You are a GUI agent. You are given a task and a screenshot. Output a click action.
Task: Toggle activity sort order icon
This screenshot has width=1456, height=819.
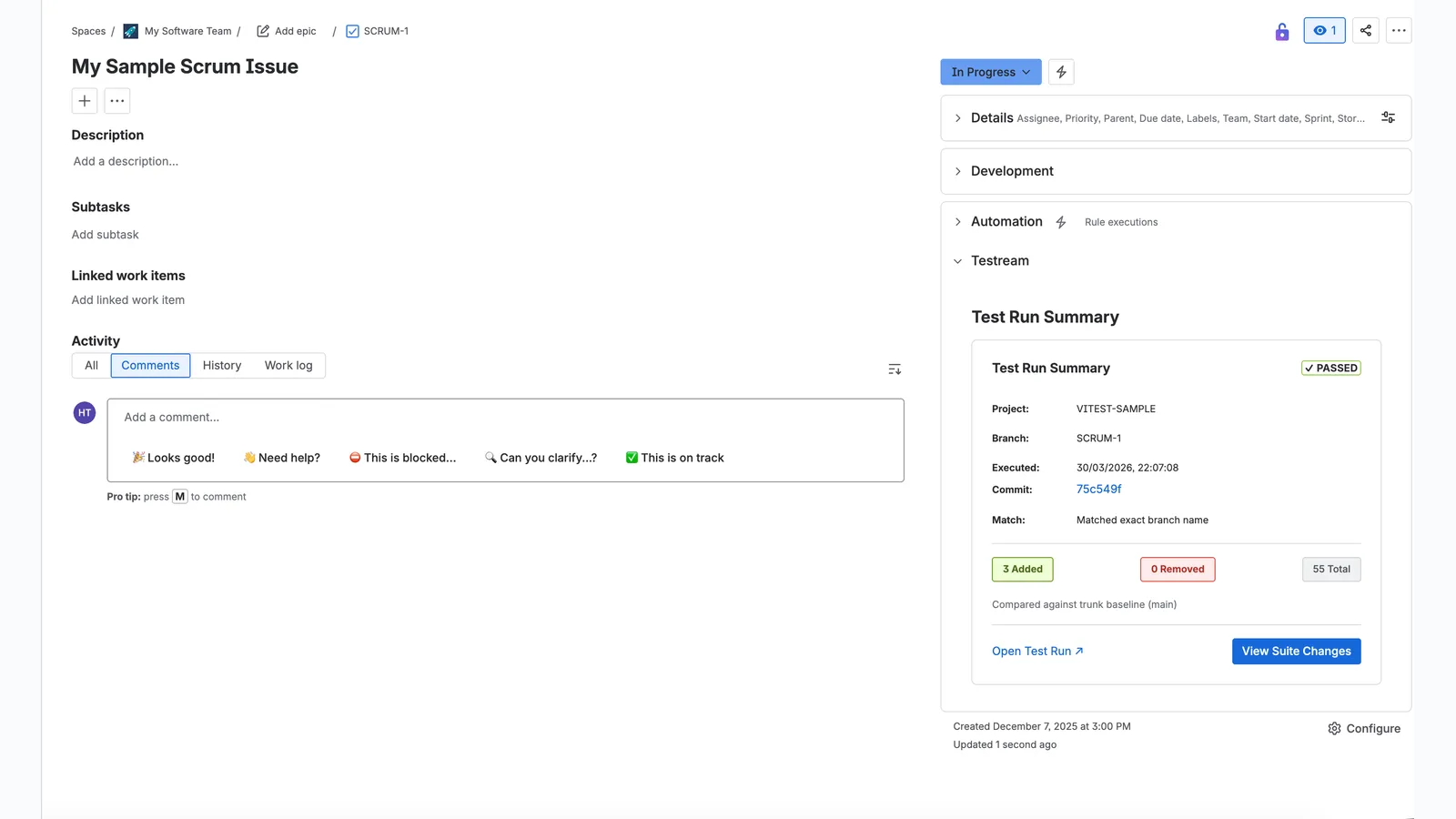click(895, 369)
